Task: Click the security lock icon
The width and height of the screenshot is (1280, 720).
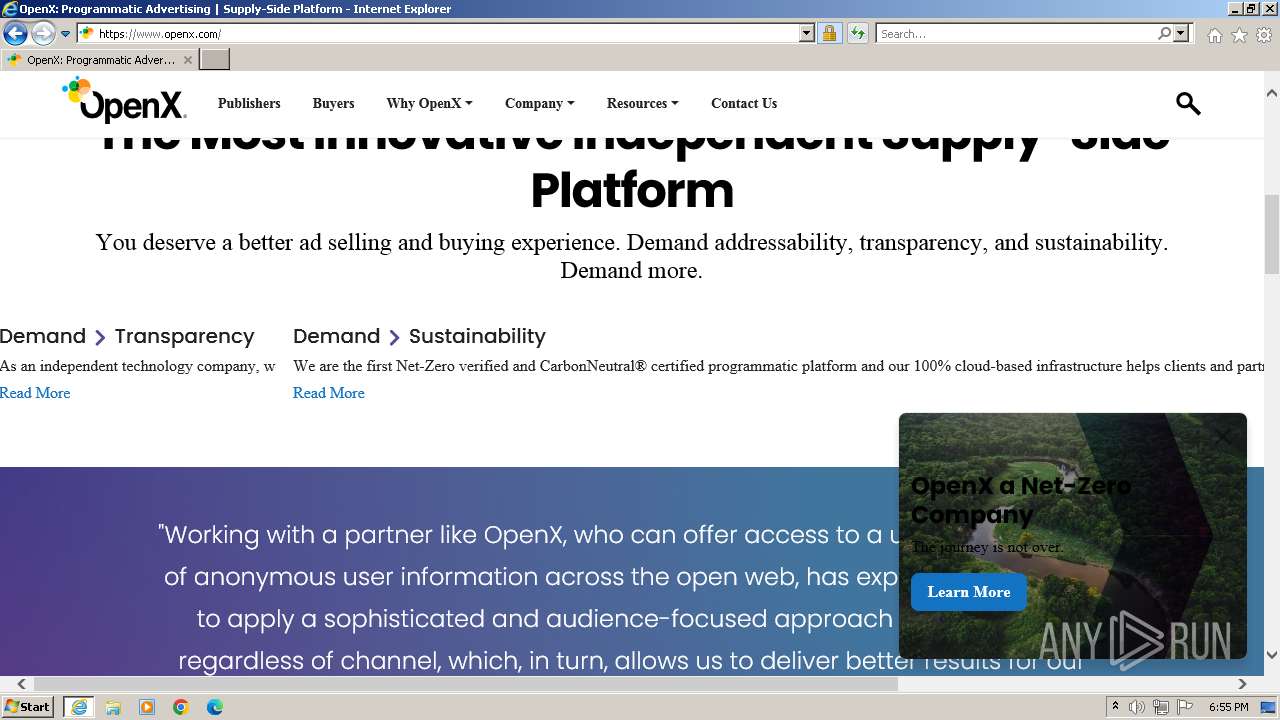Action: coord(829,34)
